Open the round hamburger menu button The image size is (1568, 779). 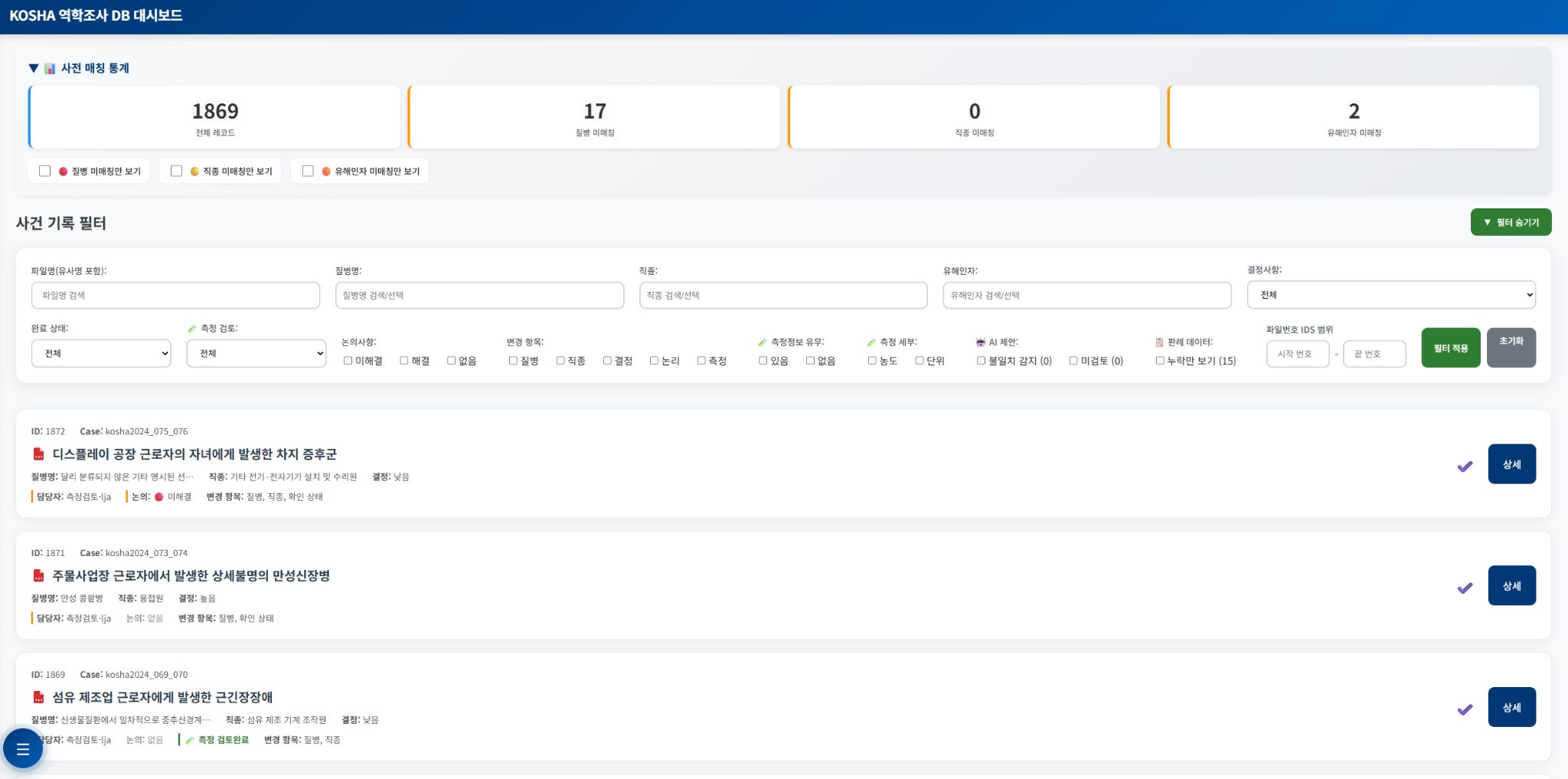23,748
